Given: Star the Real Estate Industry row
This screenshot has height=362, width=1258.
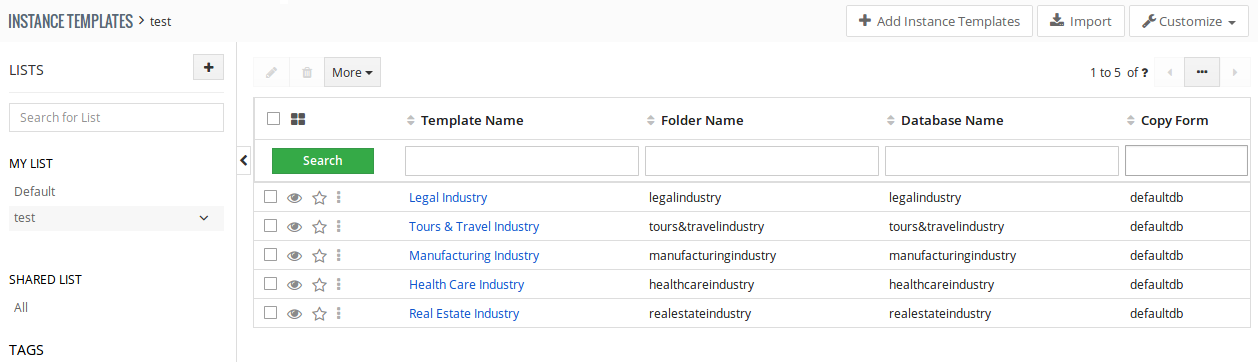Looking at the screenshot, I should pos(319,314).
